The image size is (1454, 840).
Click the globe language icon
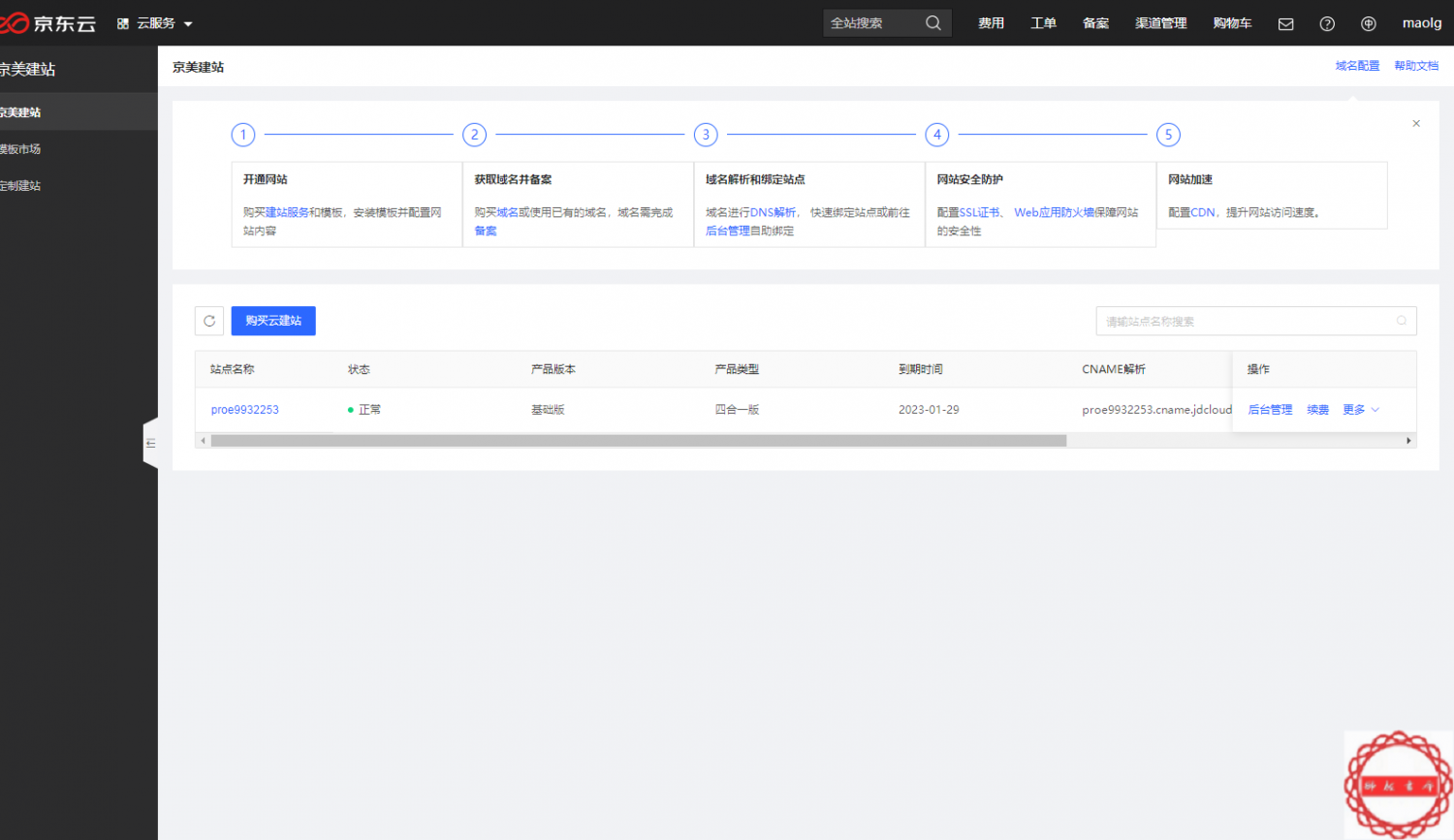(1369, 24)
